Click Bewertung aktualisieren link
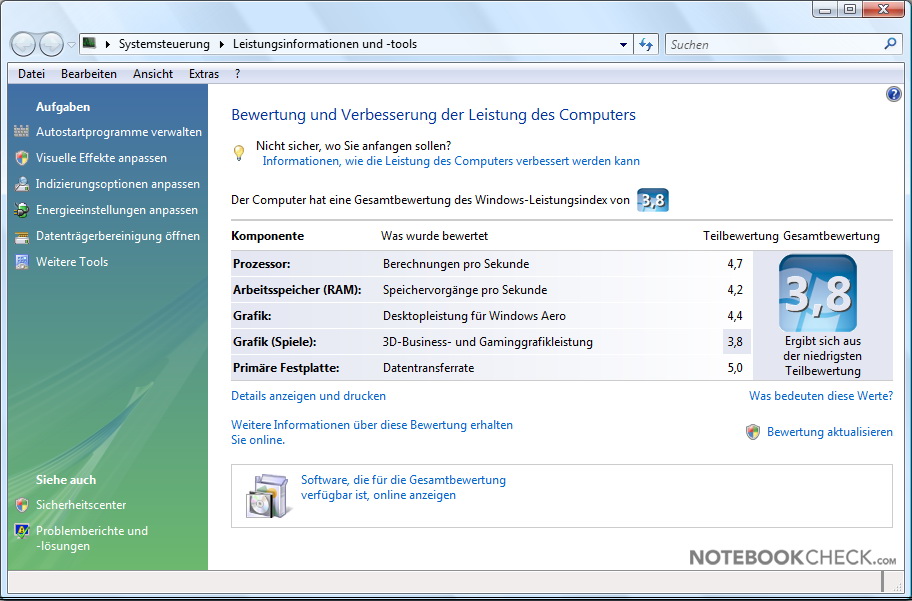The height and width of the screenshot is (601, 912). coord(829,432)
